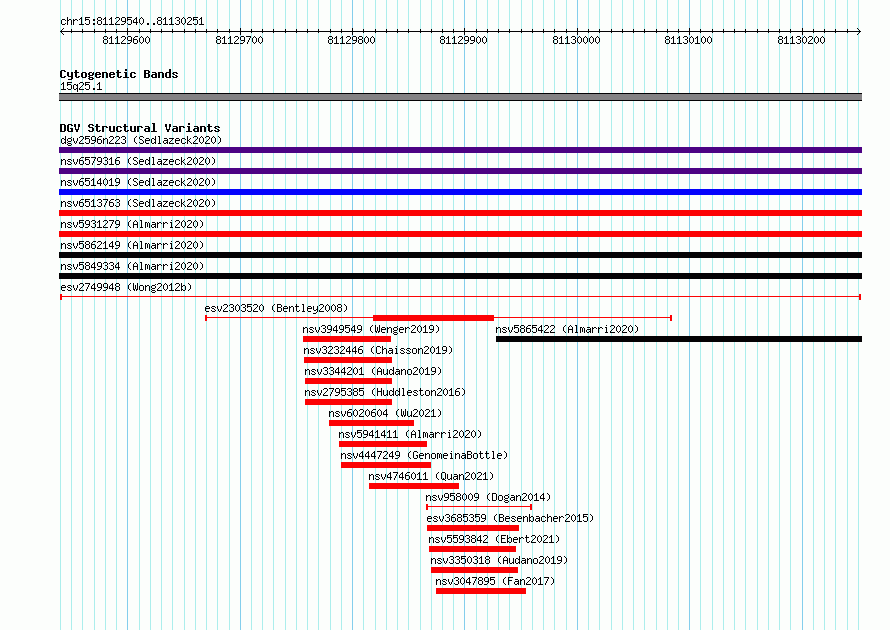Screen dimensions: 890x630
Task: Click the purple bar under dgv2596n223
Action: (x=460, y=150)
